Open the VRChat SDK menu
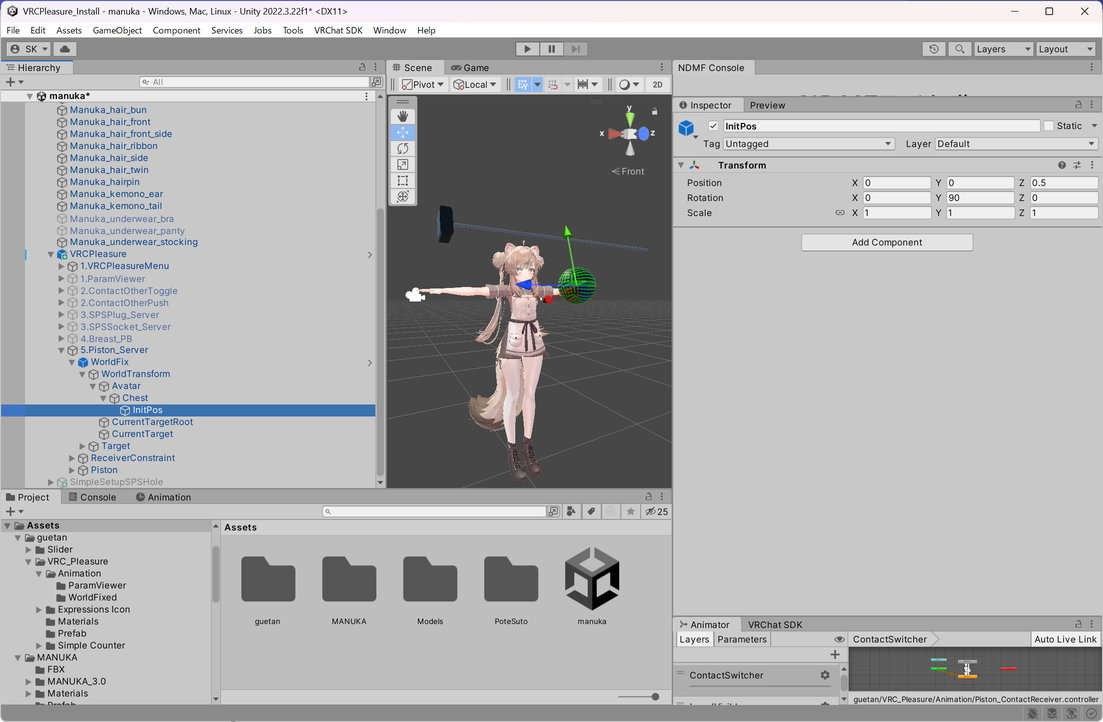Screen dimensions: 1103x722 pos(338,30)
